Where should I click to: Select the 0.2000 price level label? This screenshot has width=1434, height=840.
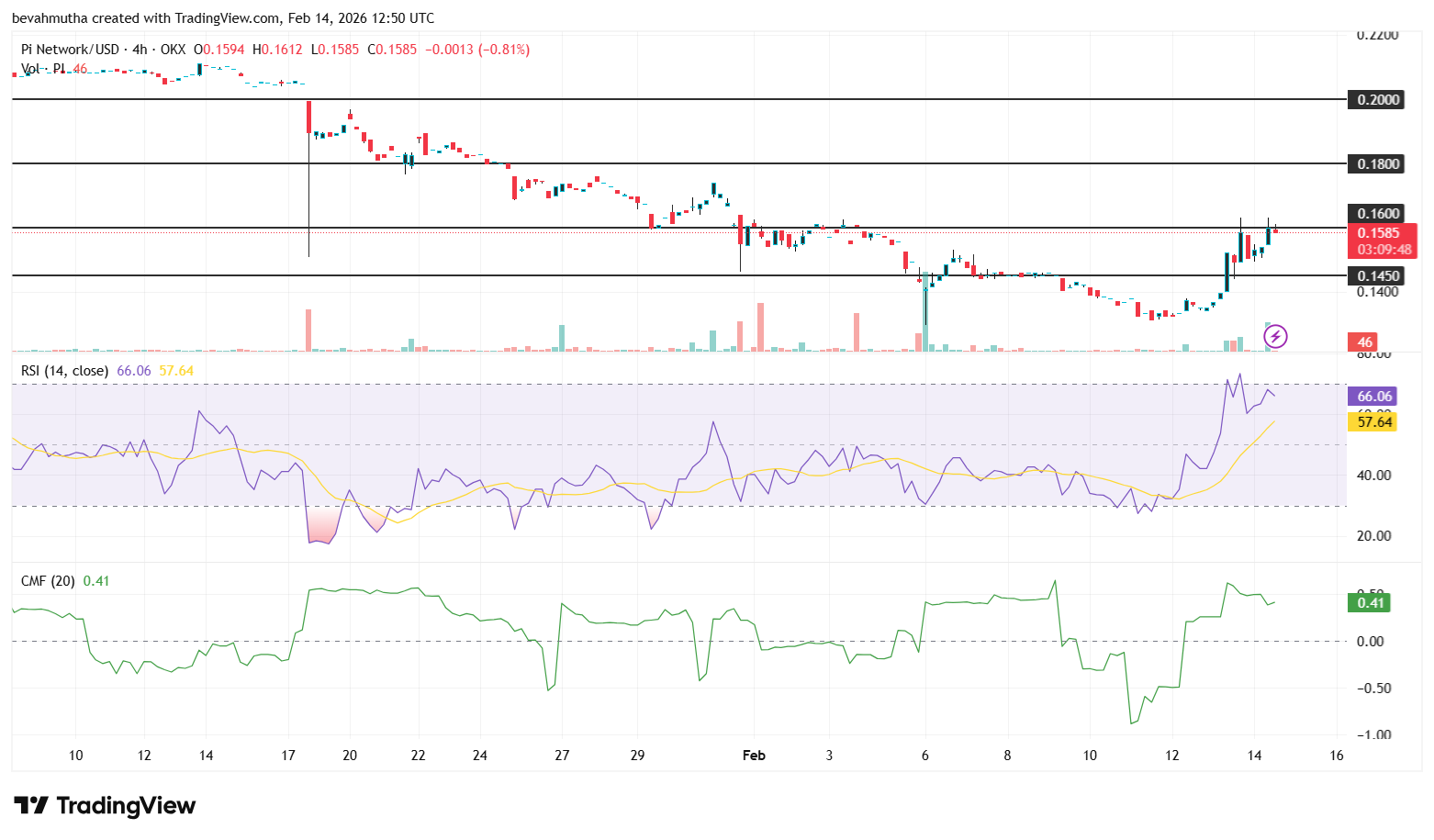(x=1374, y=100)
